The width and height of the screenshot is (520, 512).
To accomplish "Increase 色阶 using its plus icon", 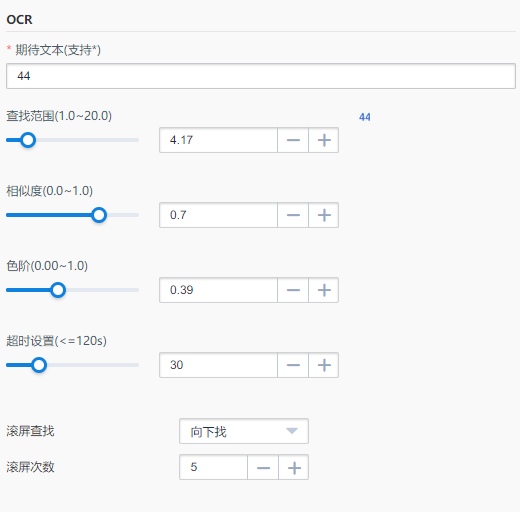I will (x=324, y=290).
